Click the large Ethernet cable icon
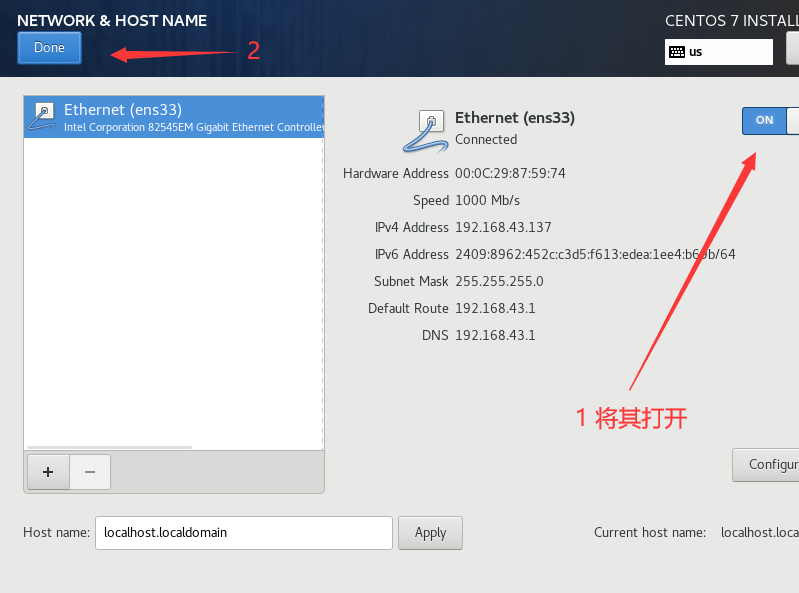This screenshot has height=593, width=799. [x=426, y=131]
